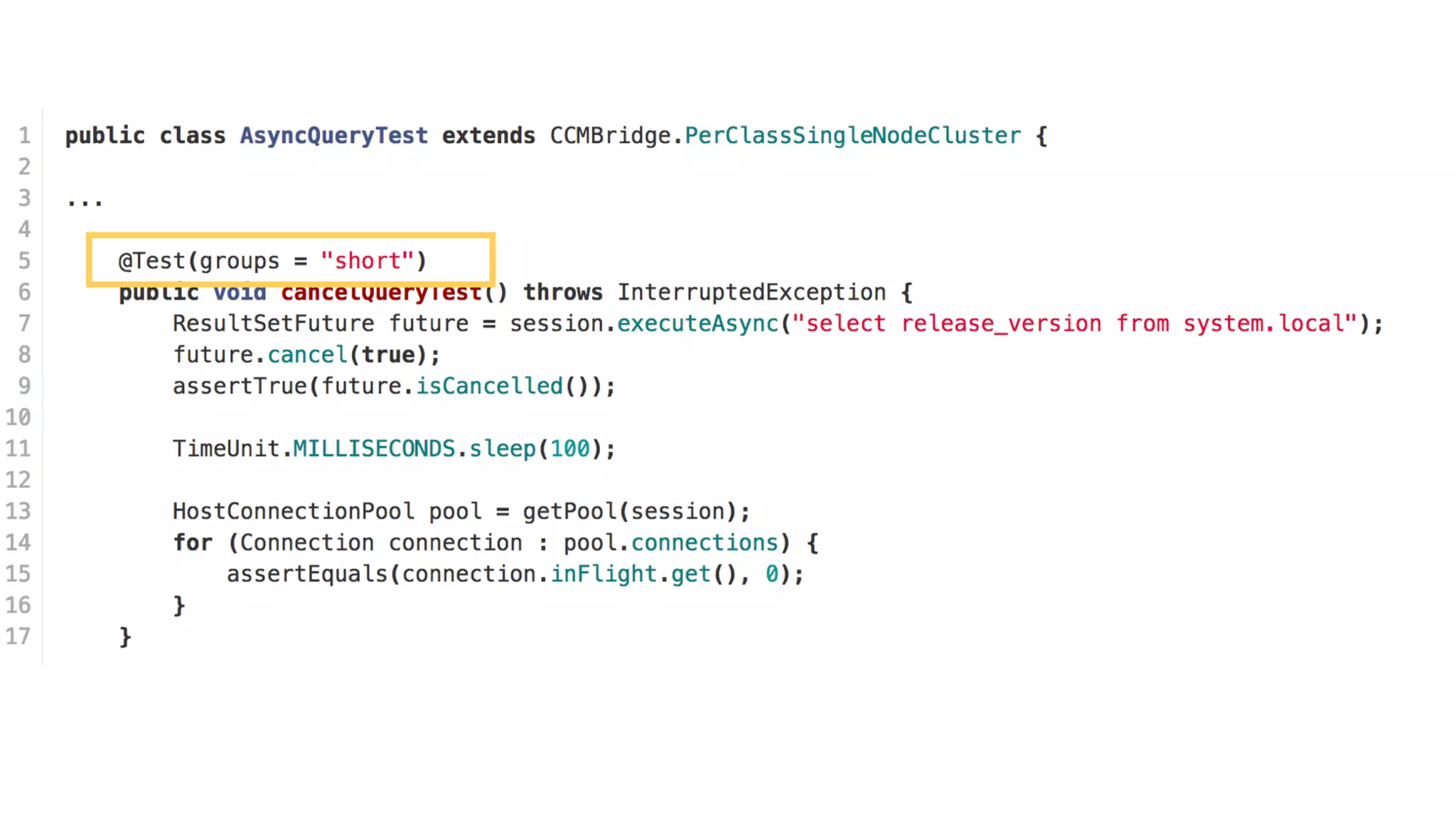Click the executeAsync method call

698,323
